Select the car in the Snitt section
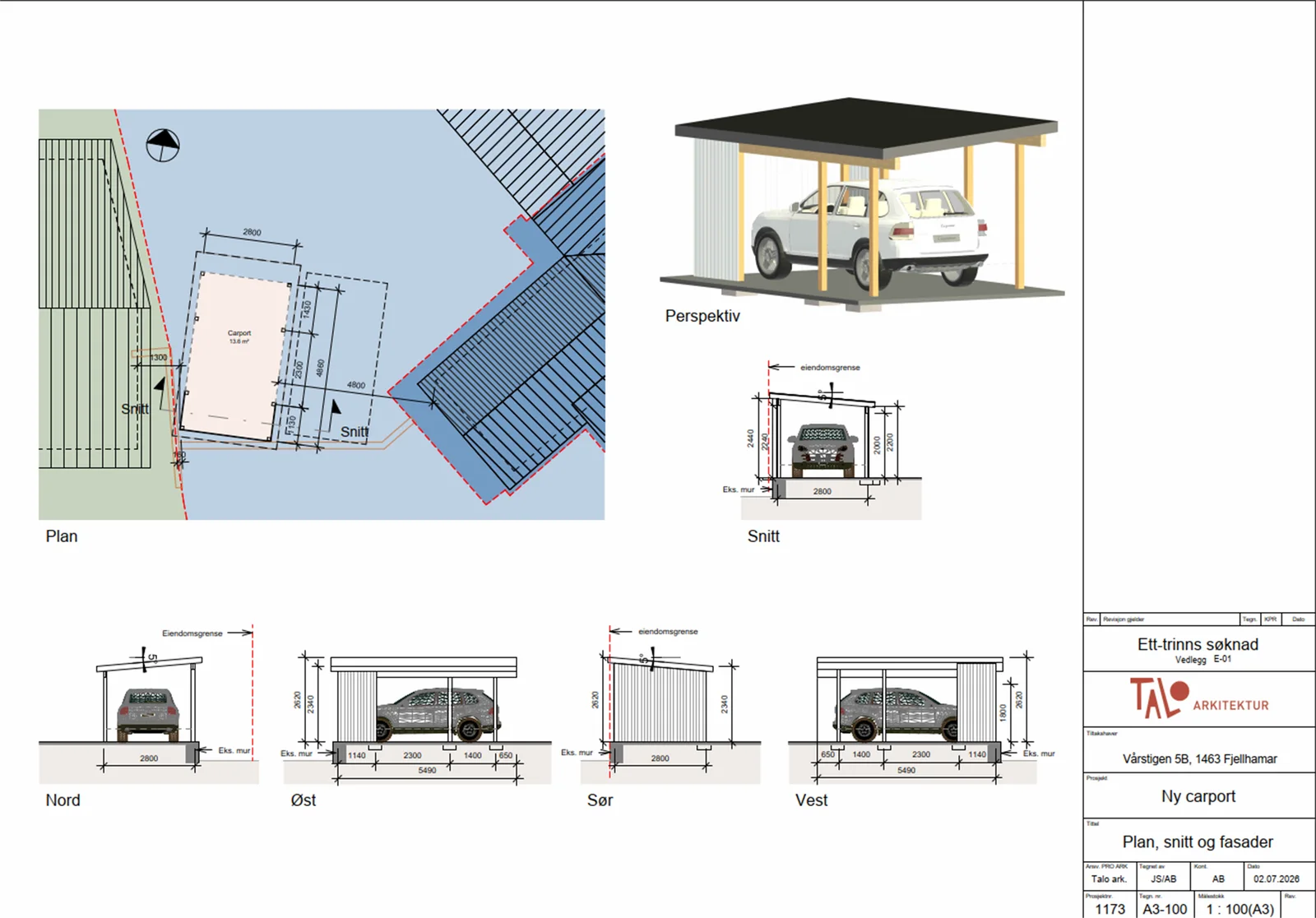The image size is (1316, 918). 823,450
